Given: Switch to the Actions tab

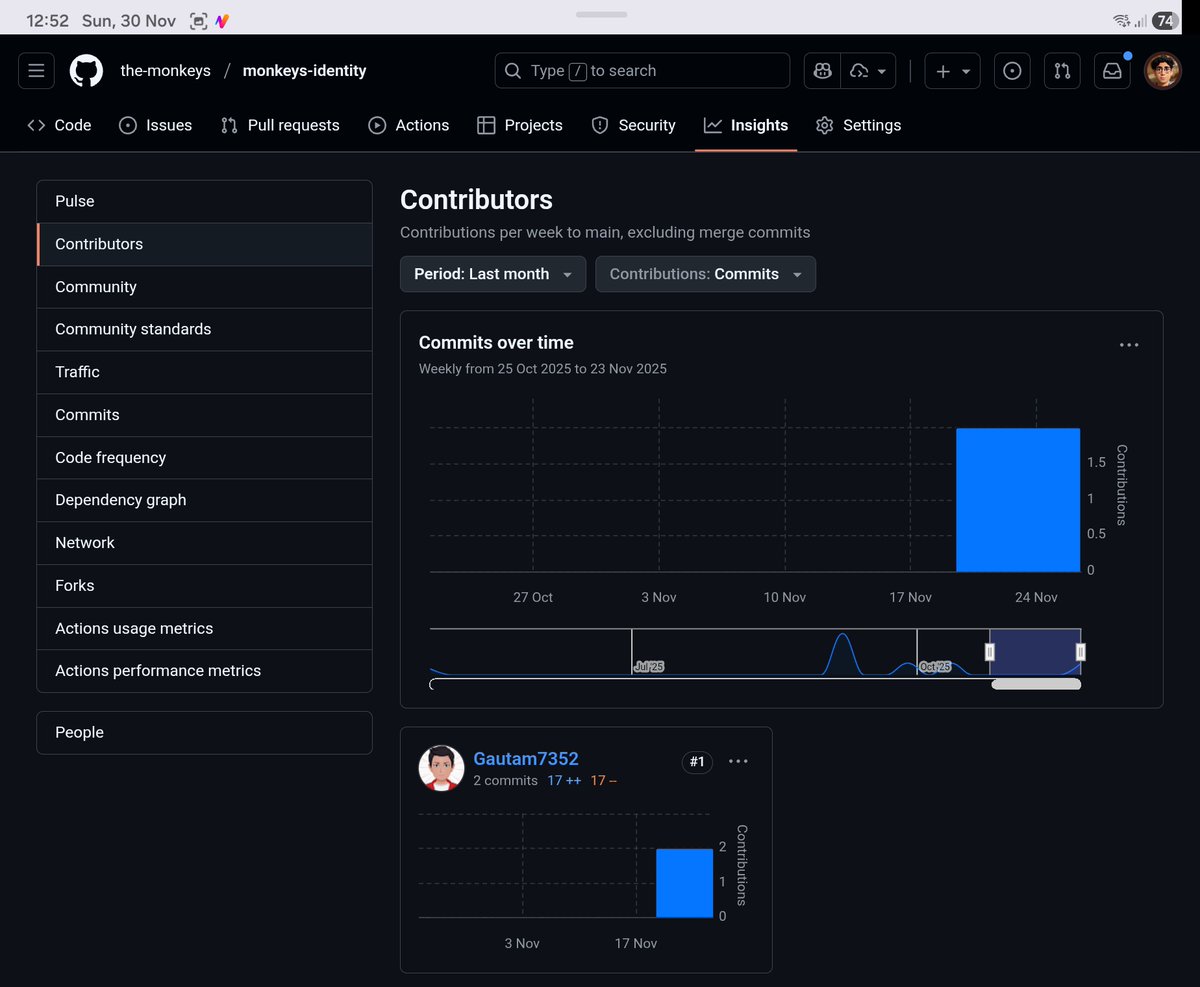Looking at the screenshot, I should point(409,125).
